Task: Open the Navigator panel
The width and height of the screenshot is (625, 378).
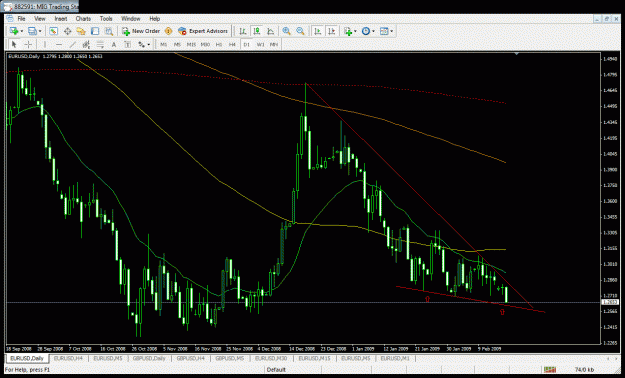Action: (x=81, y=31)
